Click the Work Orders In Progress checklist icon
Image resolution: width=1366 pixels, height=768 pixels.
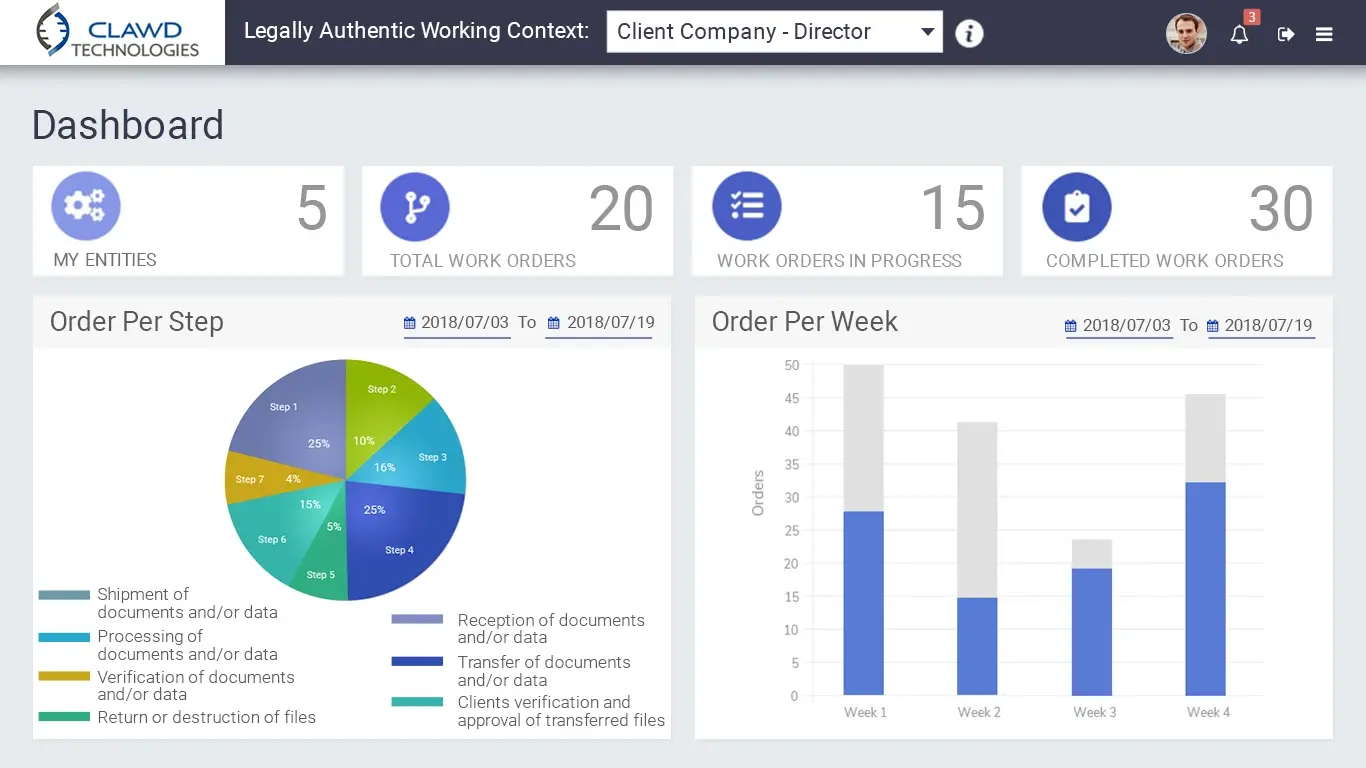pos(746,207)
